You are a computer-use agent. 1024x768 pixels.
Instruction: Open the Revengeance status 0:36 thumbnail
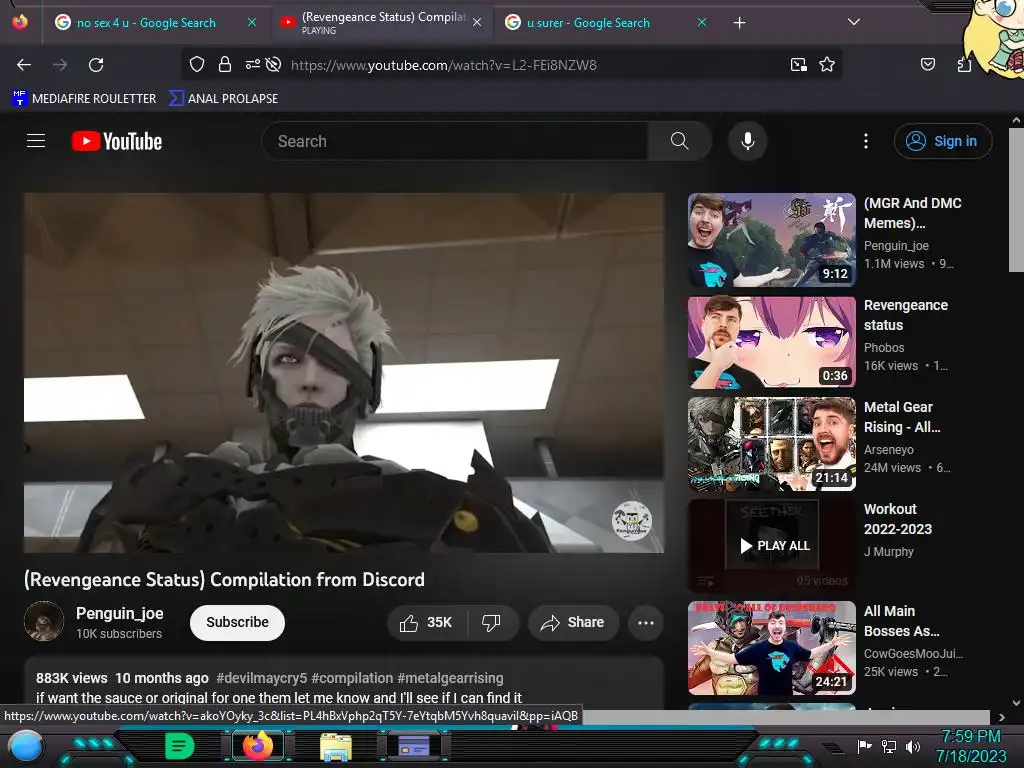771,342
